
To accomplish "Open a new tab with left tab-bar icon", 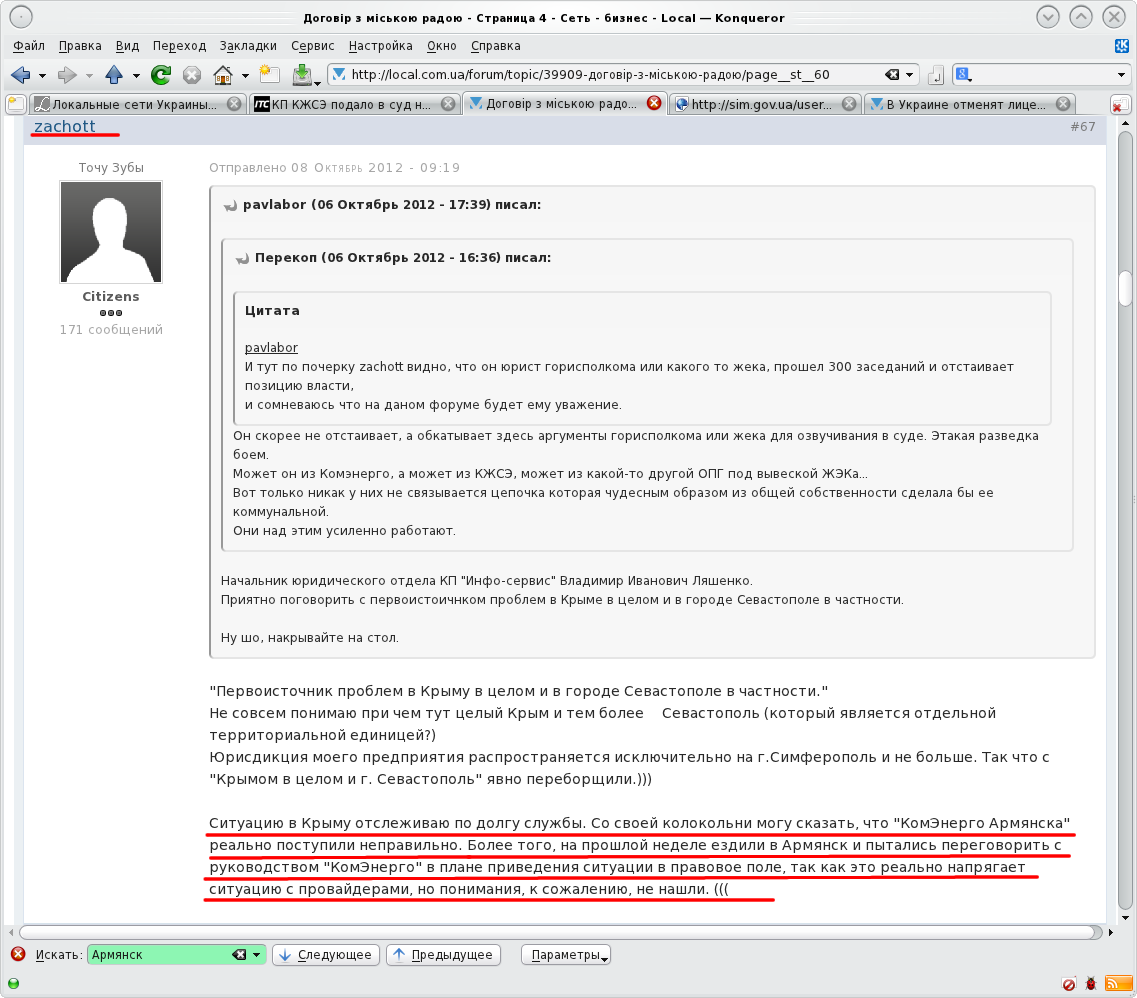I will pyautogui.click(x=16, y=104).
